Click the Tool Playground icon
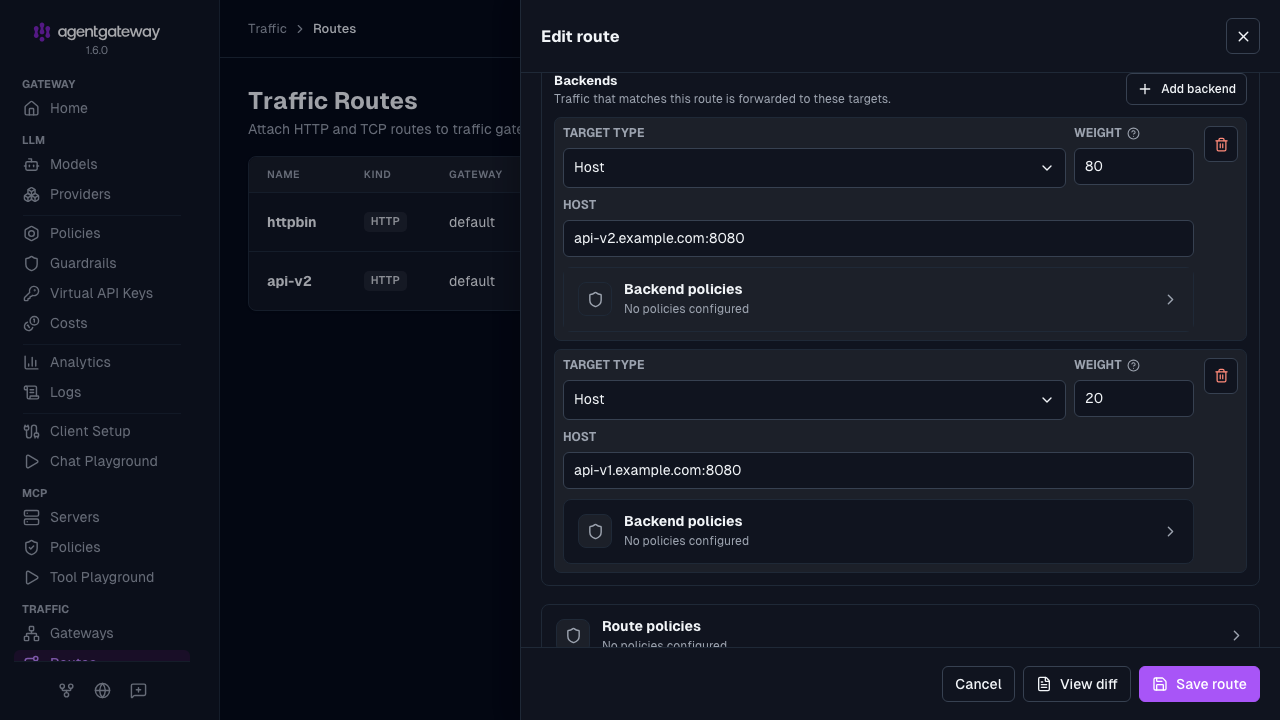The image size is (1280, 720). [31, 577]
